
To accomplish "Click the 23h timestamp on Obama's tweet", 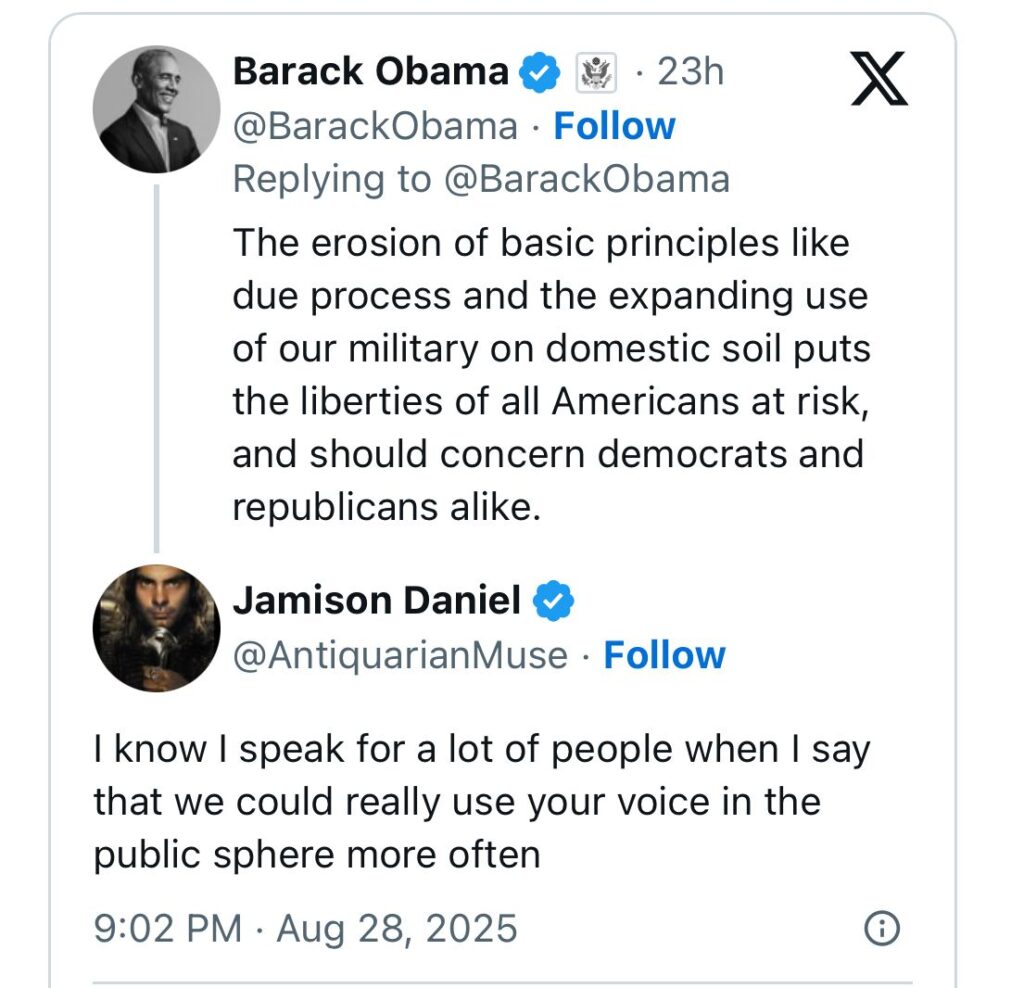I will 690,72.
